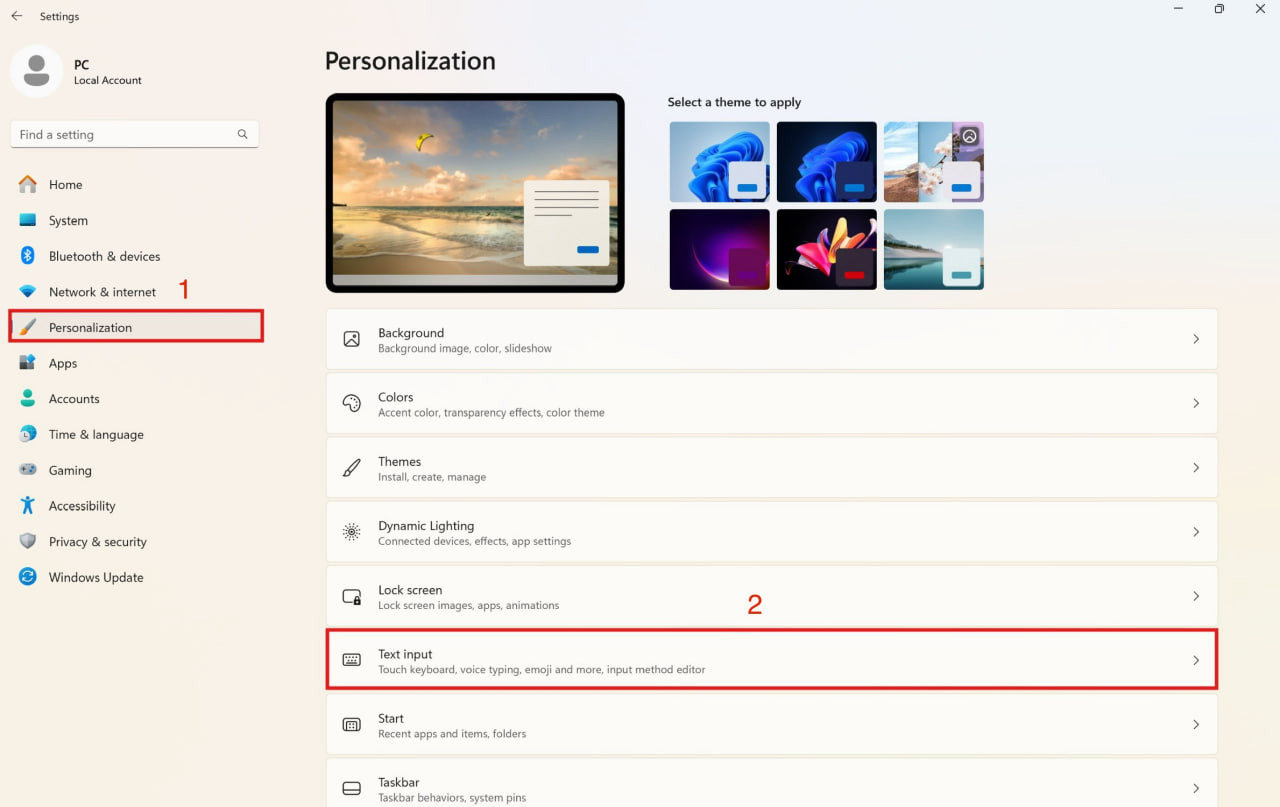Expand the Background settings chevron

tap(1196, 339)
